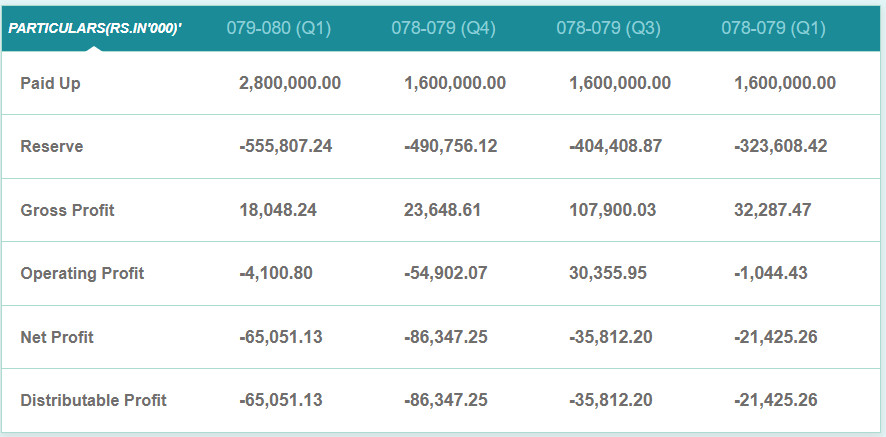886x437 pixels.
Task: Select the Gross Profit value 32,287.47
Action: [x=772, y=210]
